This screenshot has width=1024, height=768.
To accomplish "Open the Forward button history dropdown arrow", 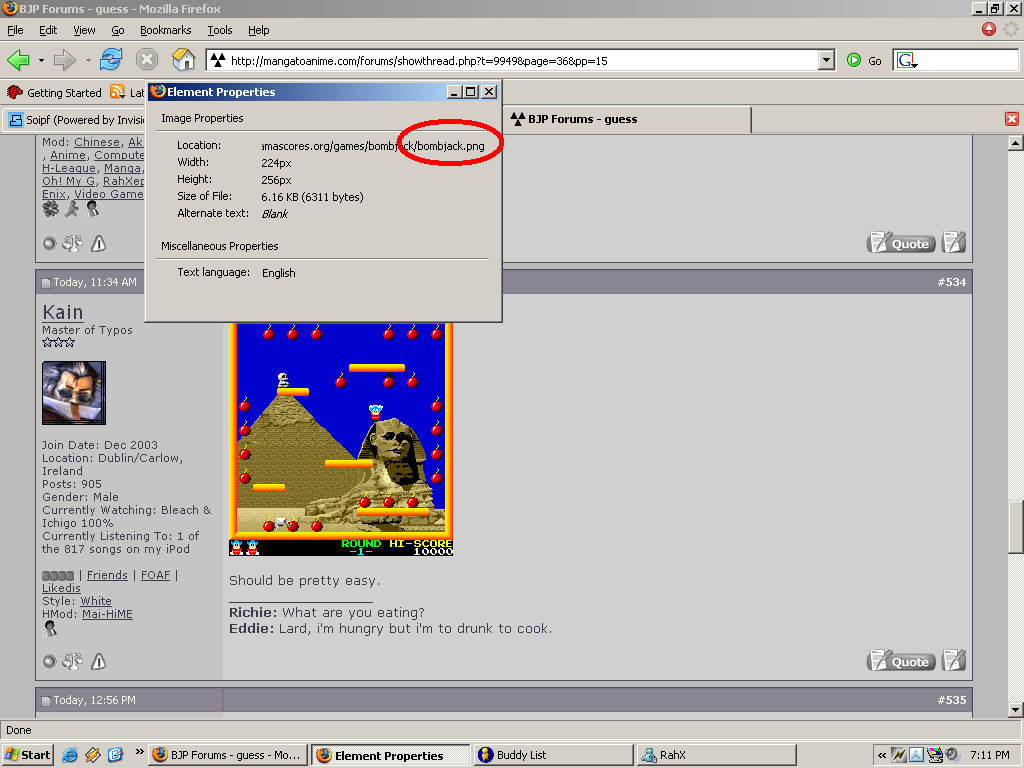I will [x=88, y=61].
